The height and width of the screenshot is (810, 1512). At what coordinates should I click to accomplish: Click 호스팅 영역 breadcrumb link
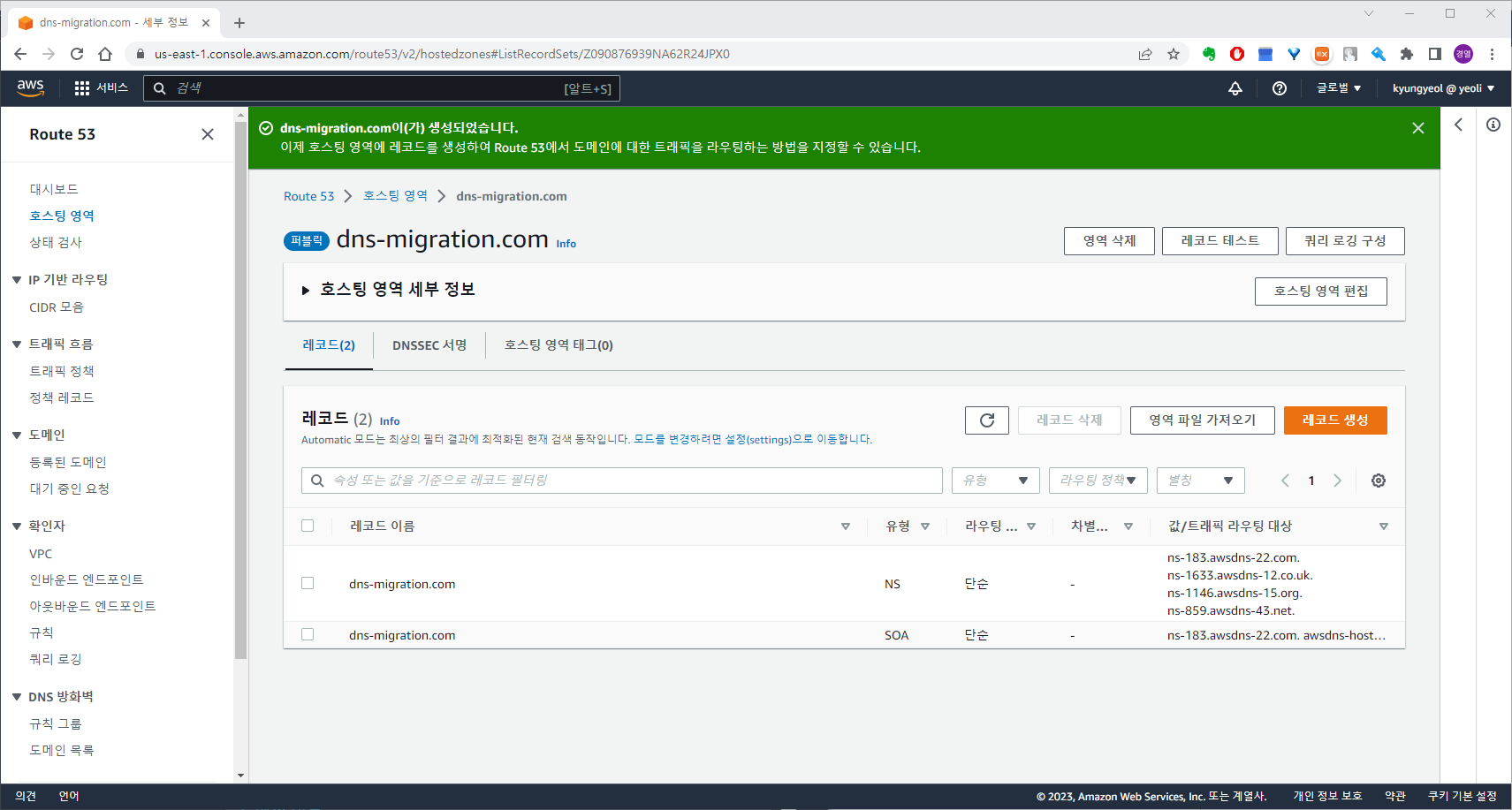(395, 196)
